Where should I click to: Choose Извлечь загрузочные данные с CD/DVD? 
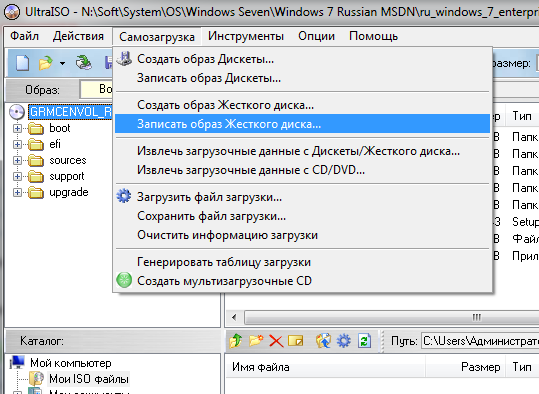(x=302, y=170)
